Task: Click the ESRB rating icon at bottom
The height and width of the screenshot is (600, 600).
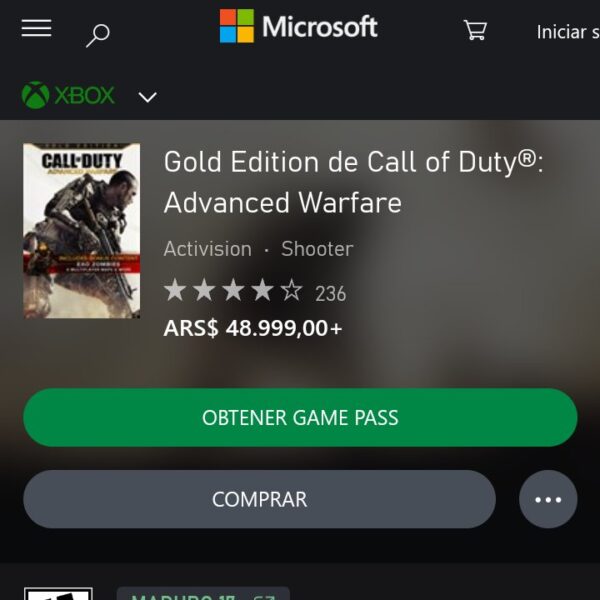Action: (x=58, y=593)
